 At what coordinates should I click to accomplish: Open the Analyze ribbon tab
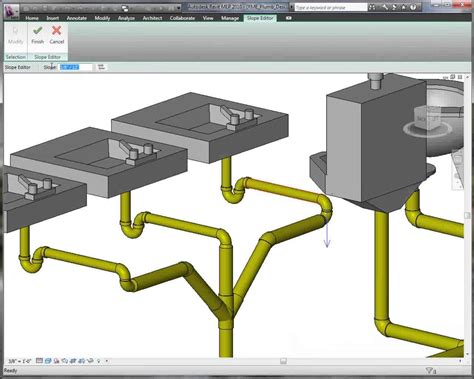click(x=126, y=18)
